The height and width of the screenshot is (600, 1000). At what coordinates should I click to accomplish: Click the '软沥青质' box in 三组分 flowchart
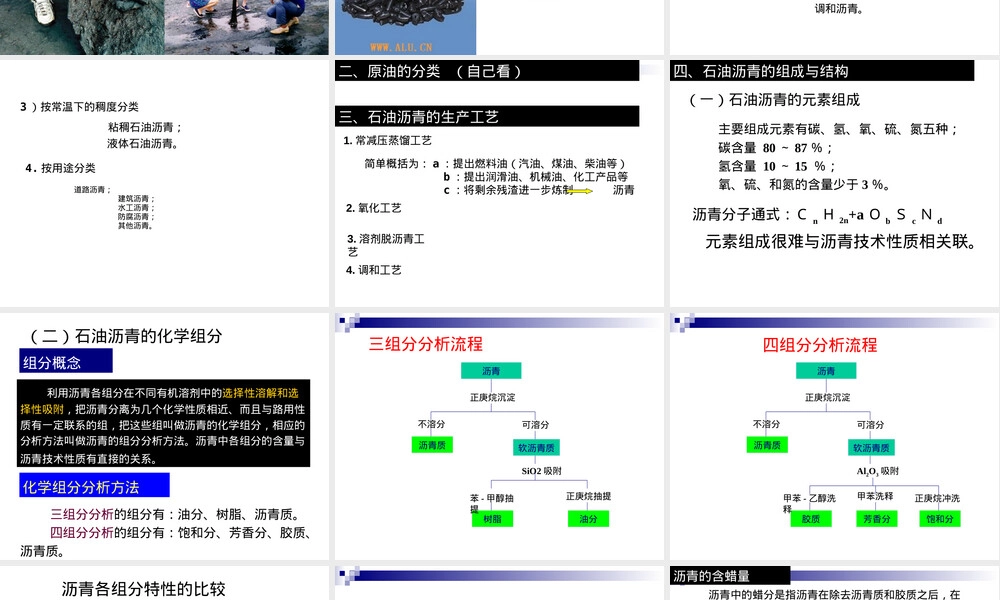(x=536, y=448)
